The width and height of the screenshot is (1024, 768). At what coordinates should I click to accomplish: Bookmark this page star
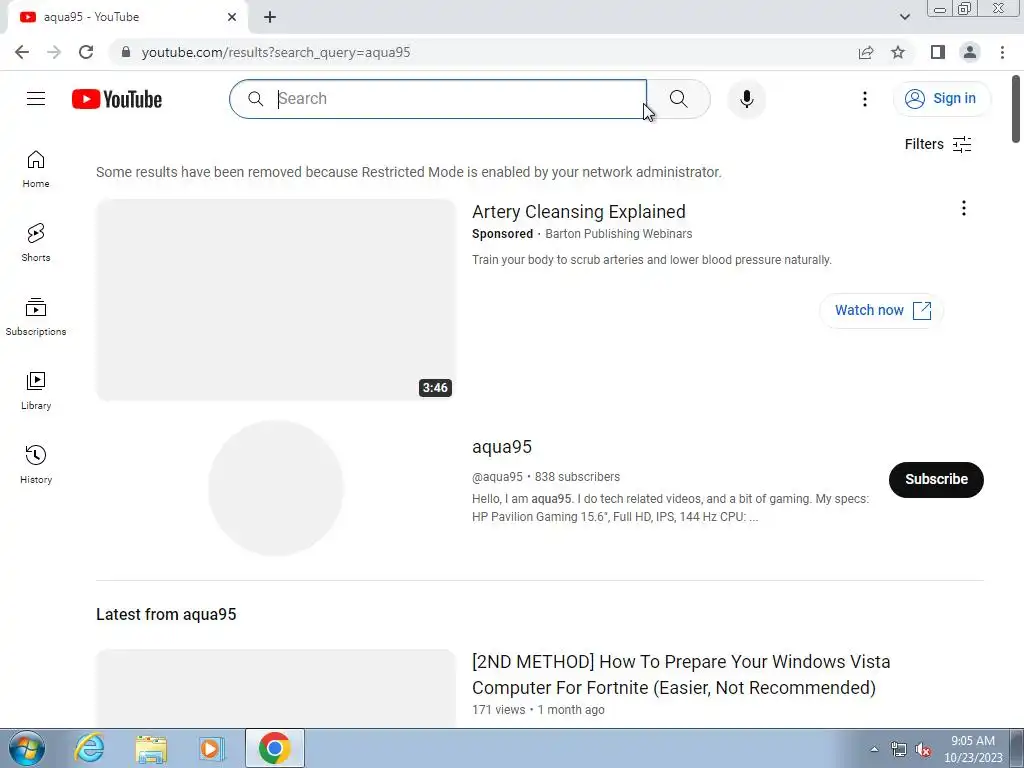tap(898, 52)
